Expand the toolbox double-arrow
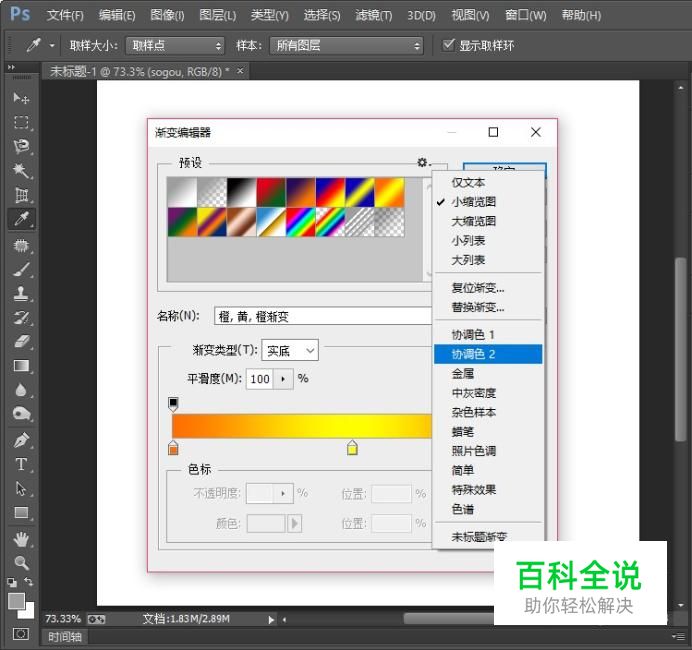This screenshot has height=650, width=692. click(x=11, y=67)
